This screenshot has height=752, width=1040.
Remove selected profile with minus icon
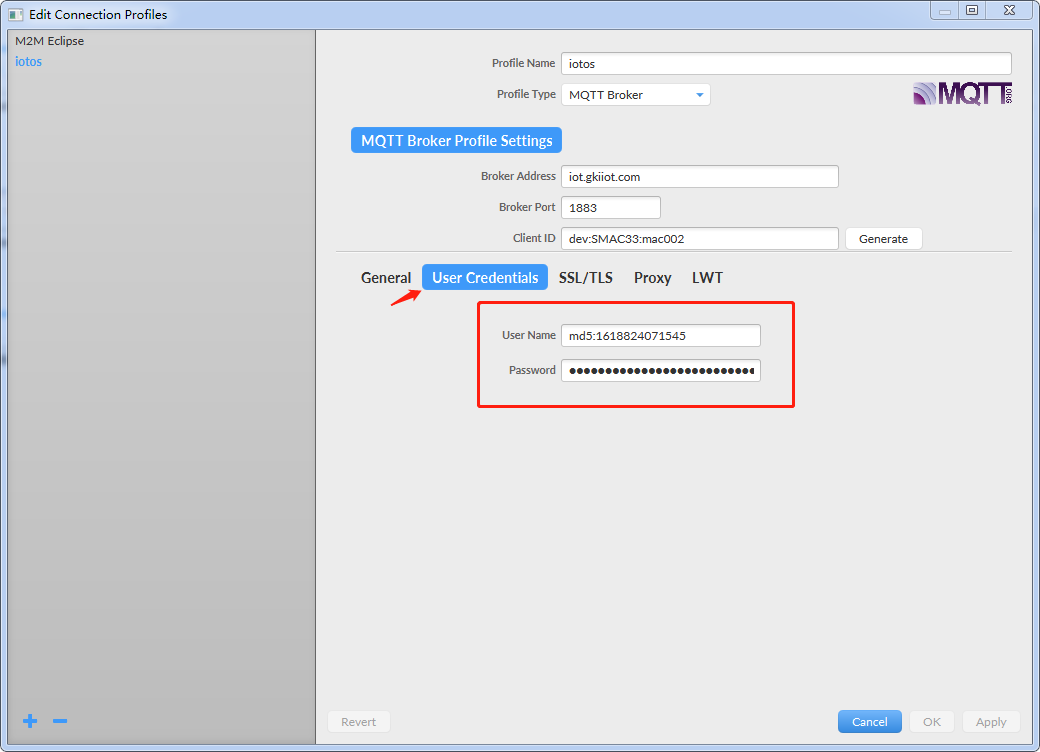(x=60, y=721)
